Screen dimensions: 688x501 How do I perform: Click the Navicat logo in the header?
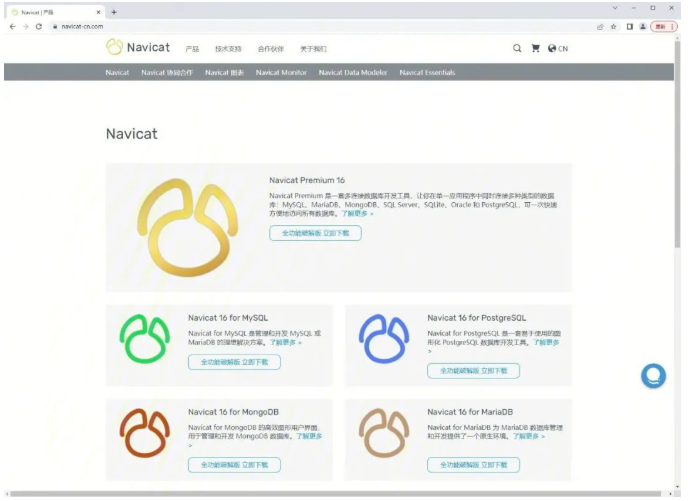(x=138, y=47)
